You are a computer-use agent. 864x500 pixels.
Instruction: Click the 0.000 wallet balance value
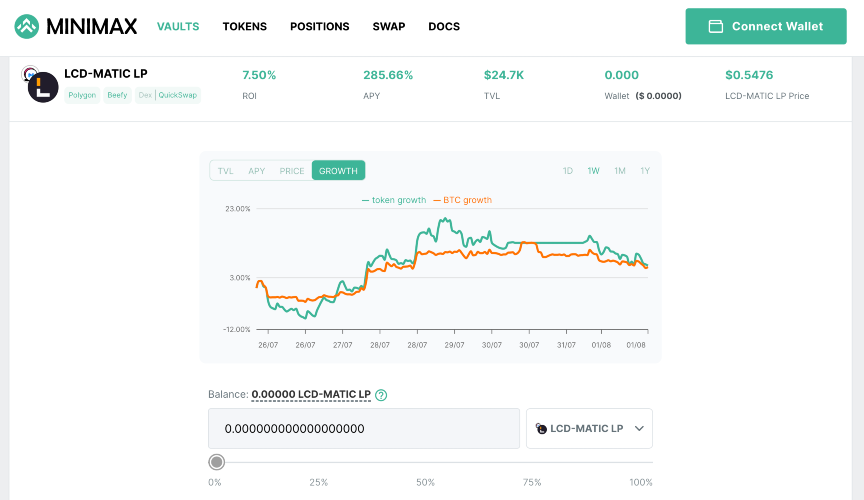click(622, 75)
